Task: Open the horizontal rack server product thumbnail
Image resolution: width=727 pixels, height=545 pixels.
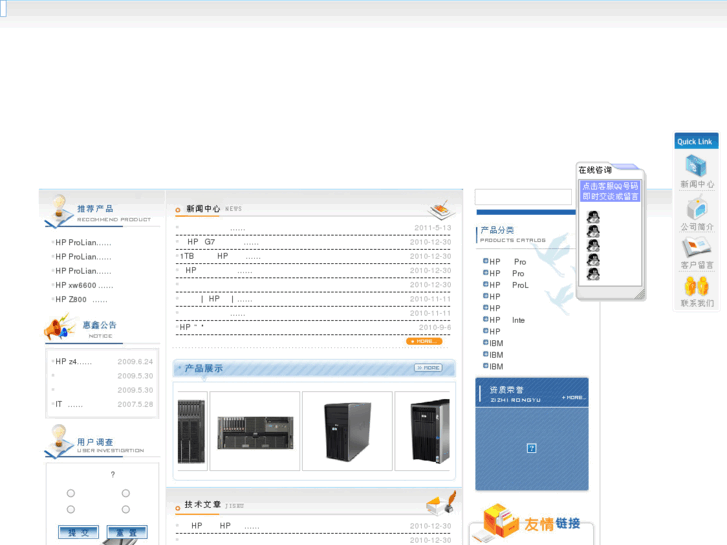Action: coord(255,432)
